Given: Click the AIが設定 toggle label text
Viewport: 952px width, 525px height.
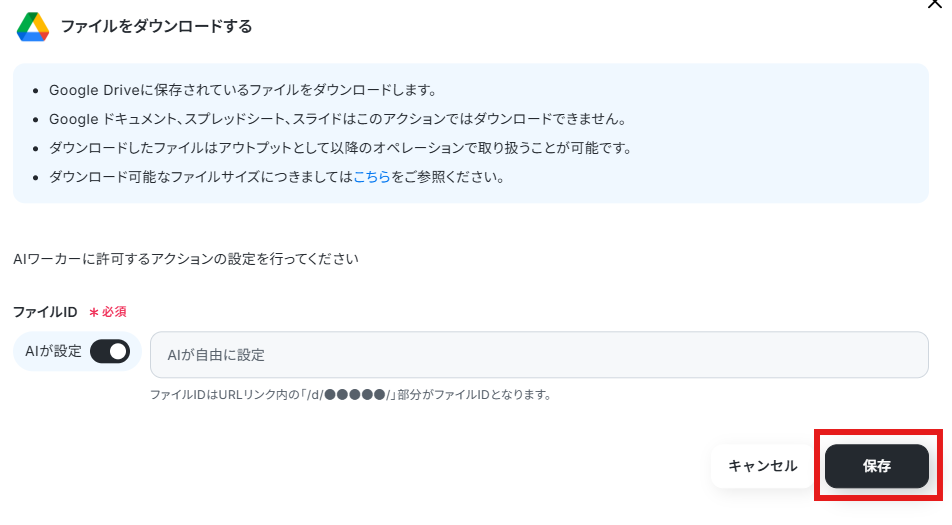Looking at the screenshot, I should tap(53, 351).
